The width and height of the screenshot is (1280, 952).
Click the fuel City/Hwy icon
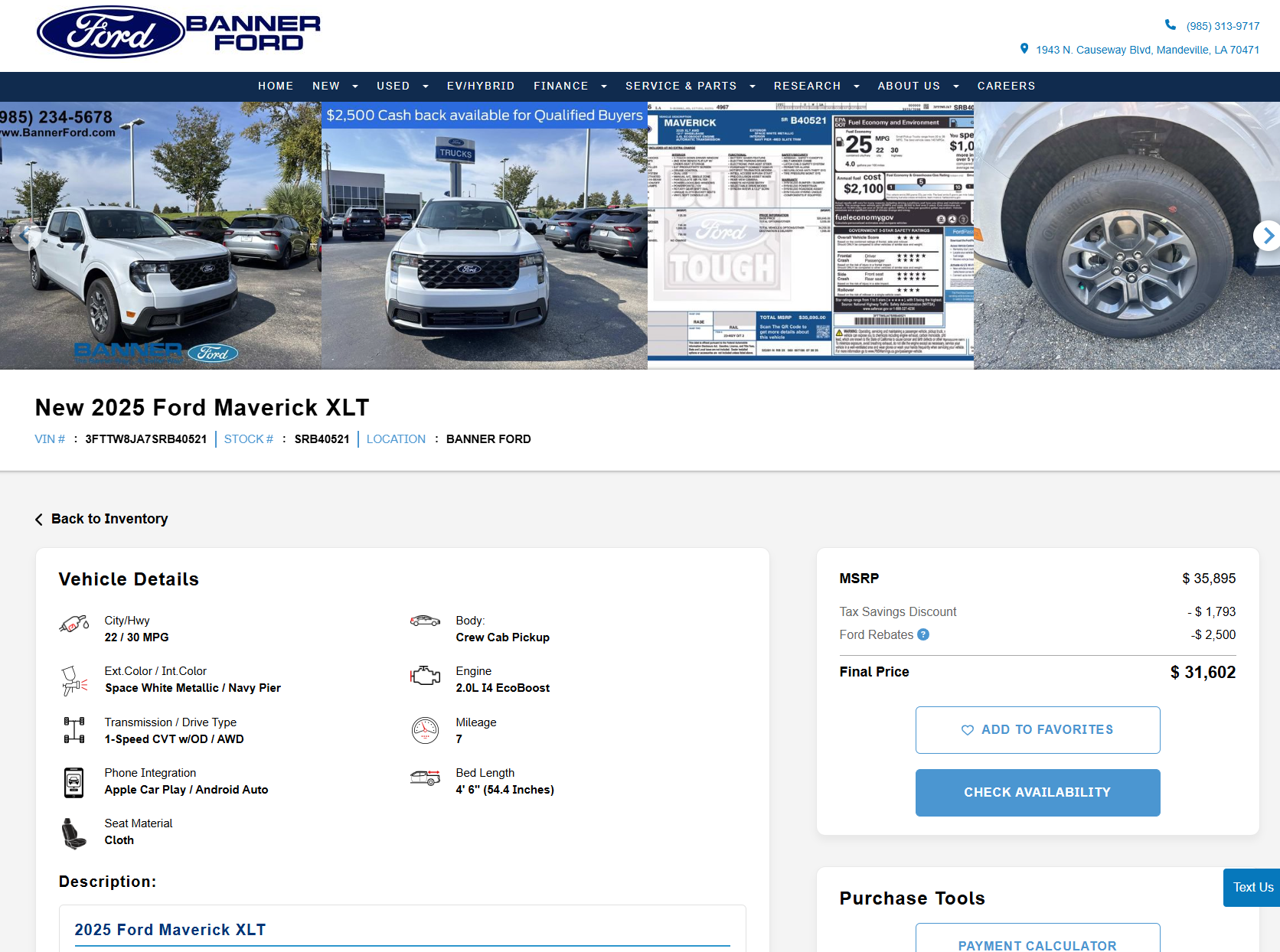pos(74,624)
